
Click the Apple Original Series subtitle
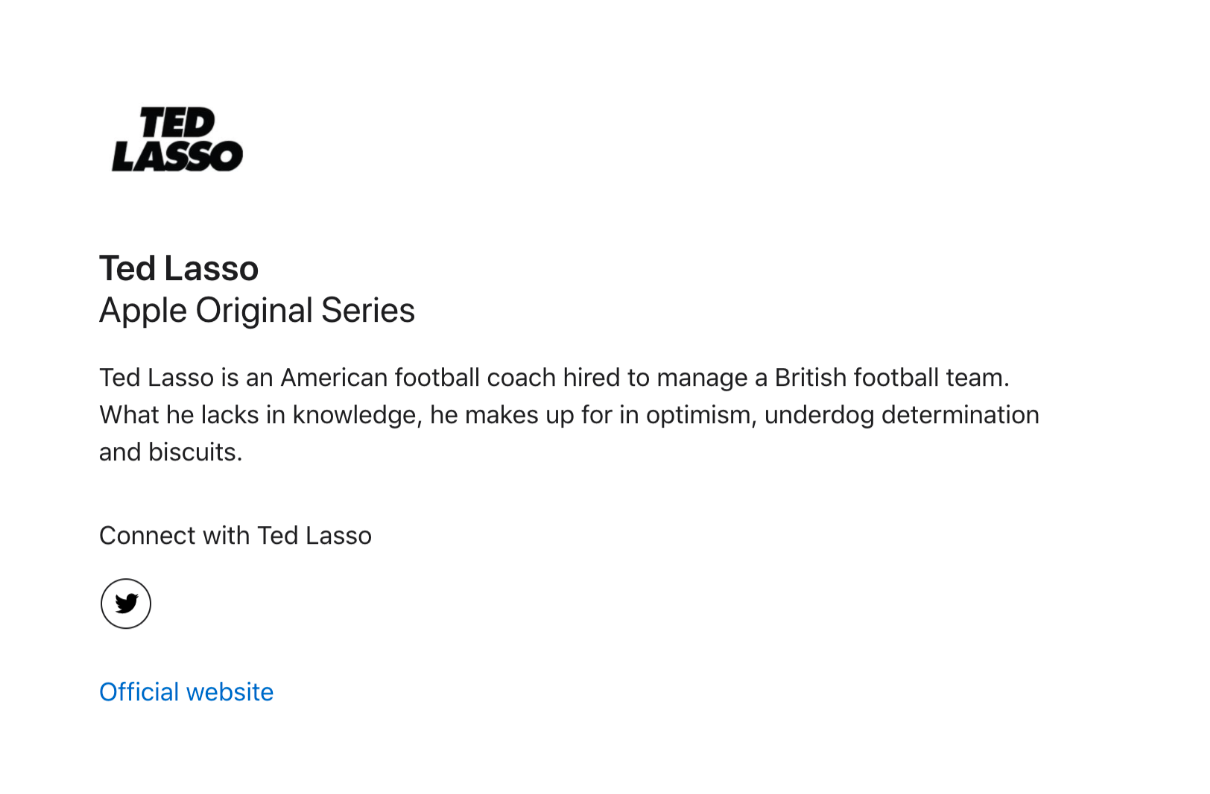pyautogui.click(x=257, y=311)
